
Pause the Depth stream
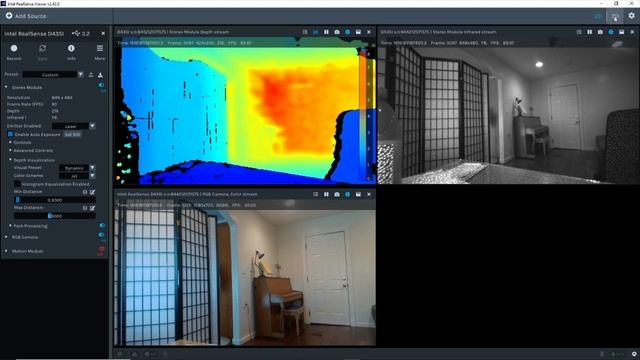(326, 32)
